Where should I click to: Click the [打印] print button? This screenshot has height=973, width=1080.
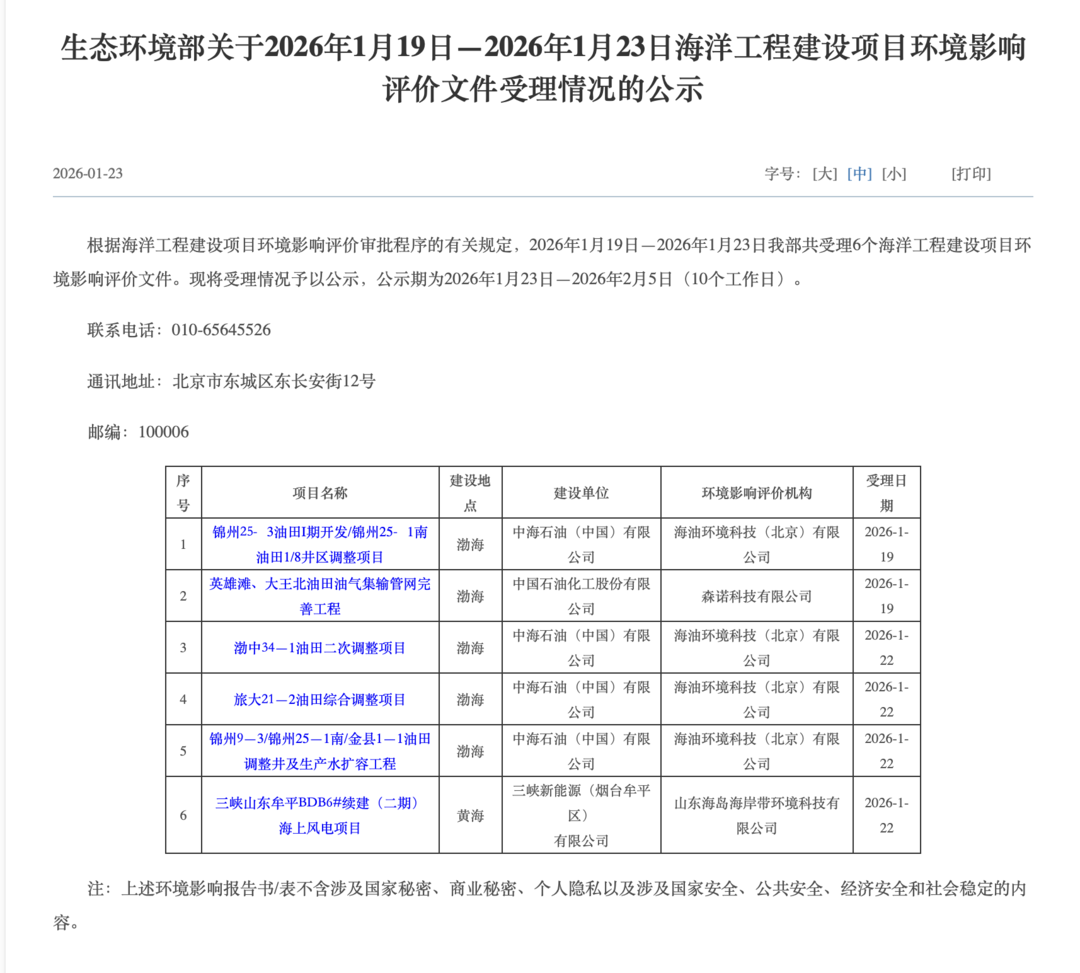[971, 174]
